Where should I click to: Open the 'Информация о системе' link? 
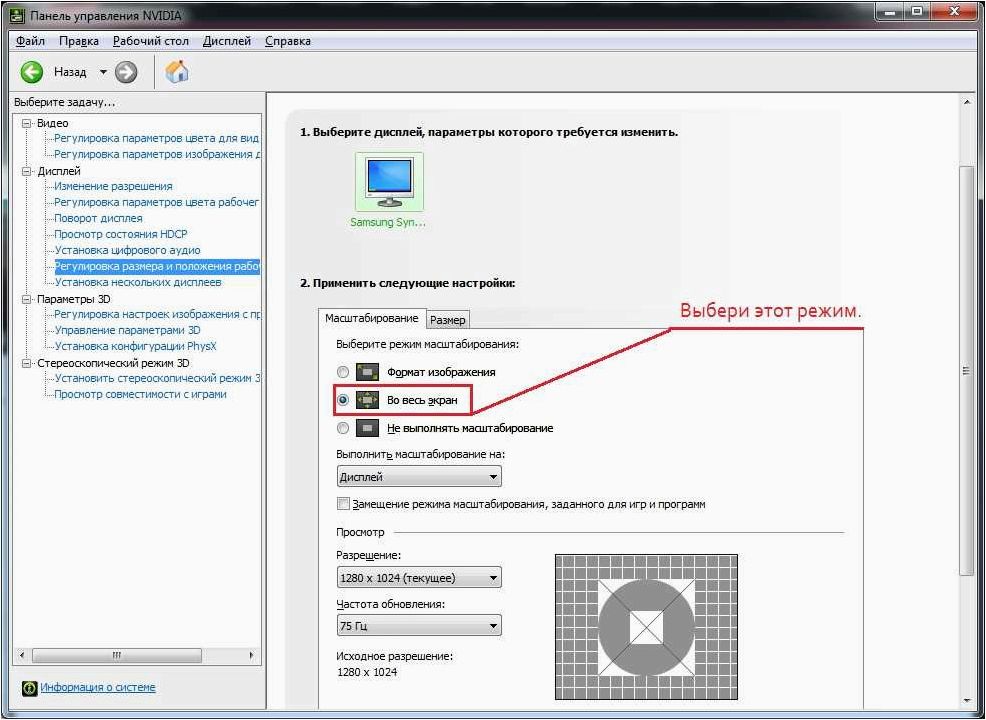click(x=97, y=687)
